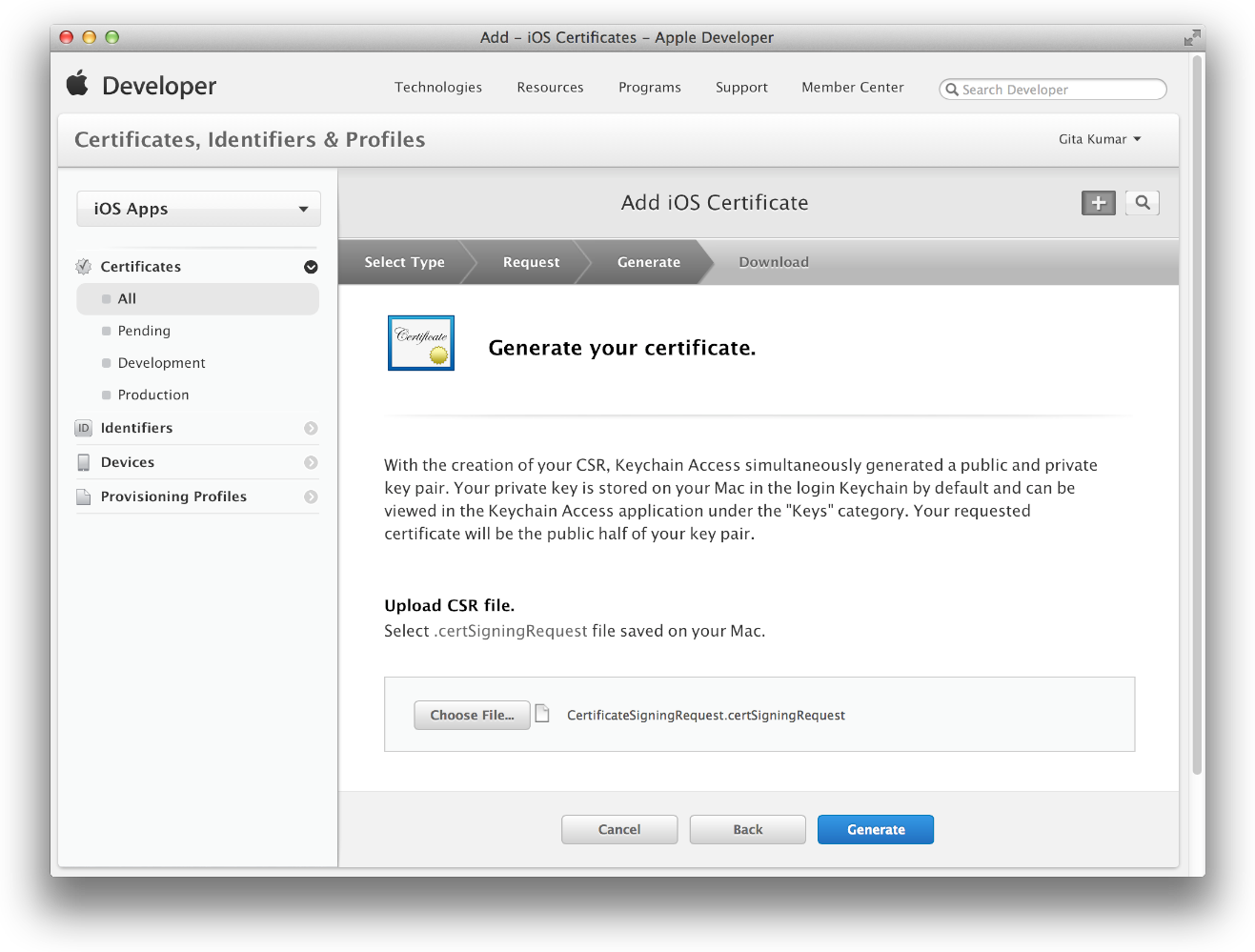Viewport: 1255px width, 952px height.
Task: Click the magnifier search icon beside plus
Action: point(1142,203)
